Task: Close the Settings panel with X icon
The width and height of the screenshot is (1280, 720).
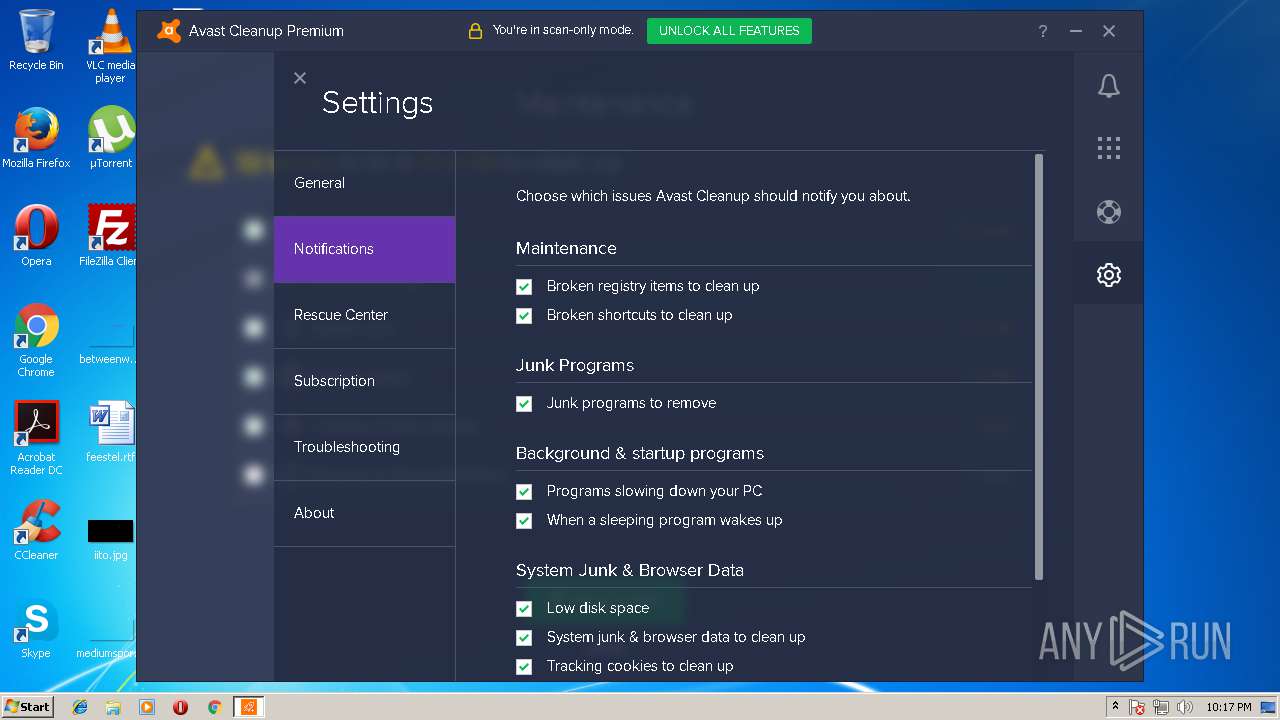Action: coord(300,78)
